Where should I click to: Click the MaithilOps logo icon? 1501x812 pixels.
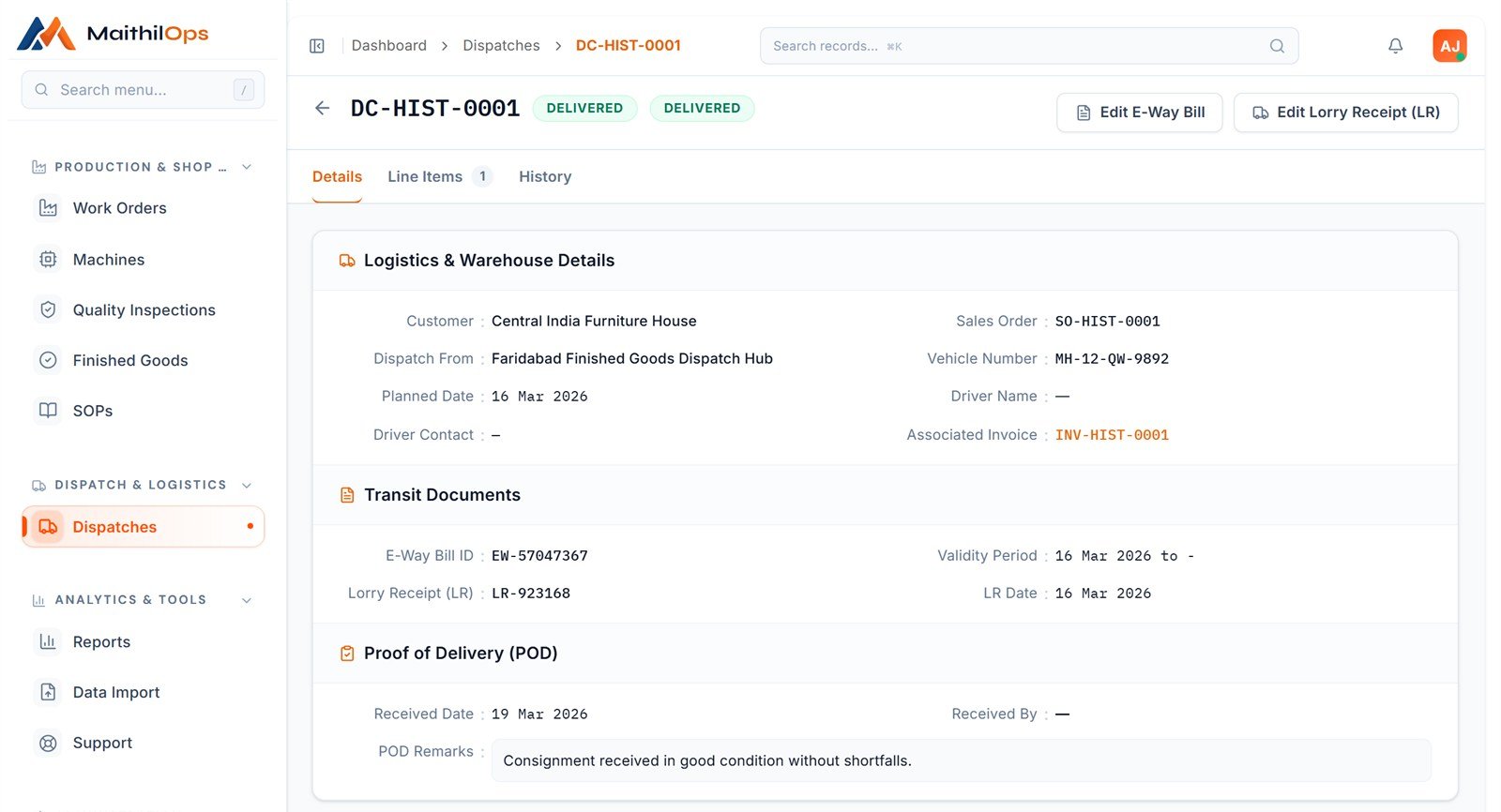(x=46, y=34)
